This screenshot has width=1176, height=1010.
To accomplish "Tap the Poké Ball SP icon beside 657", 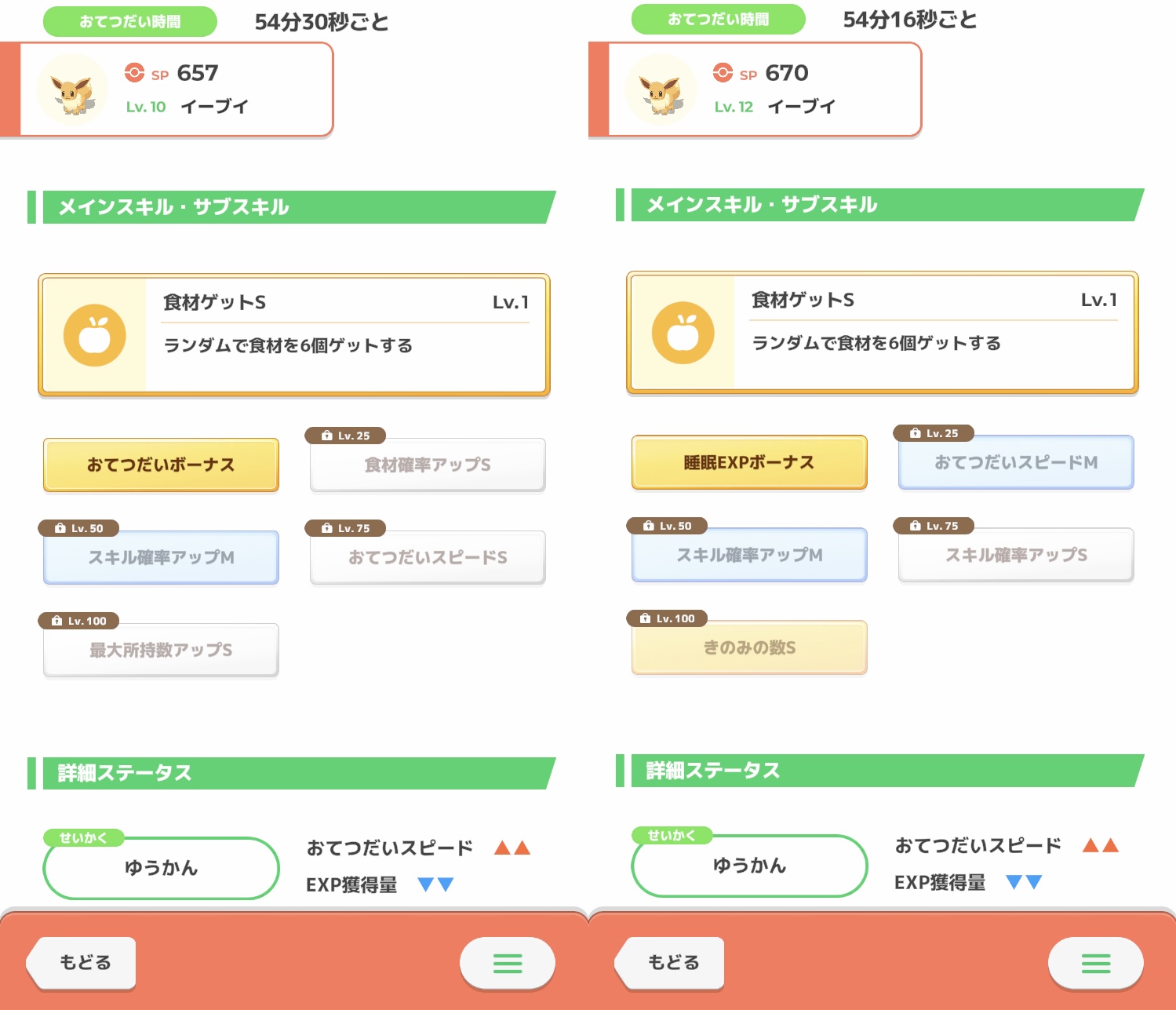I will pyautogui.click(x=134, y=73).
